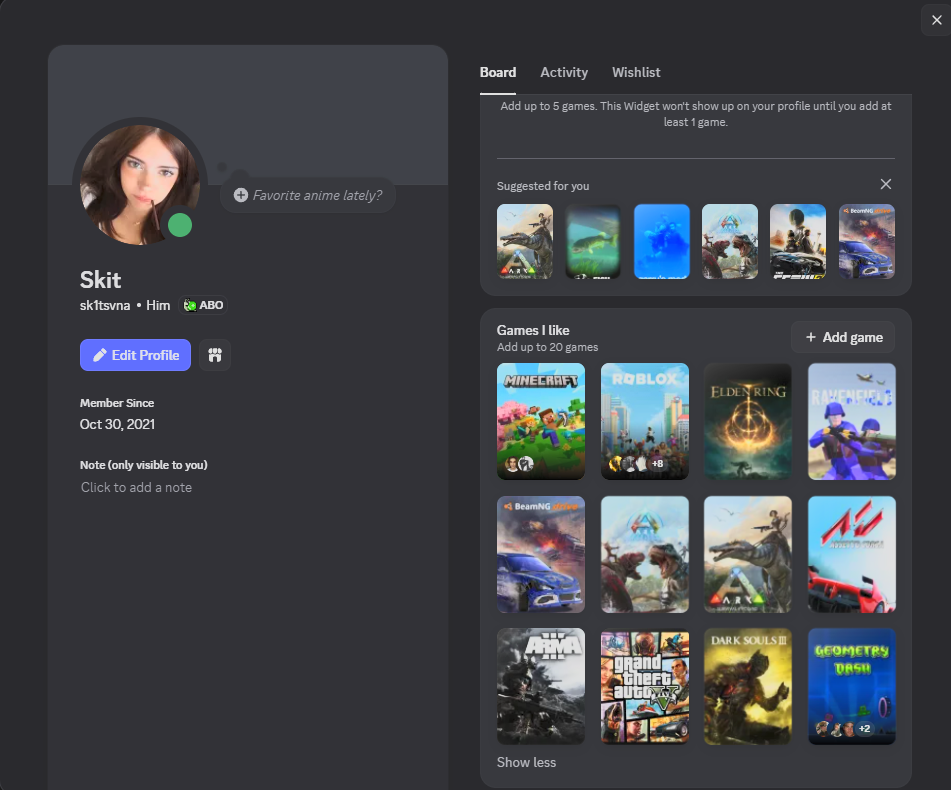Click the plus icon in Favorite anime bubble
Screen dimensions: 951x790
[x=241, y=195]
